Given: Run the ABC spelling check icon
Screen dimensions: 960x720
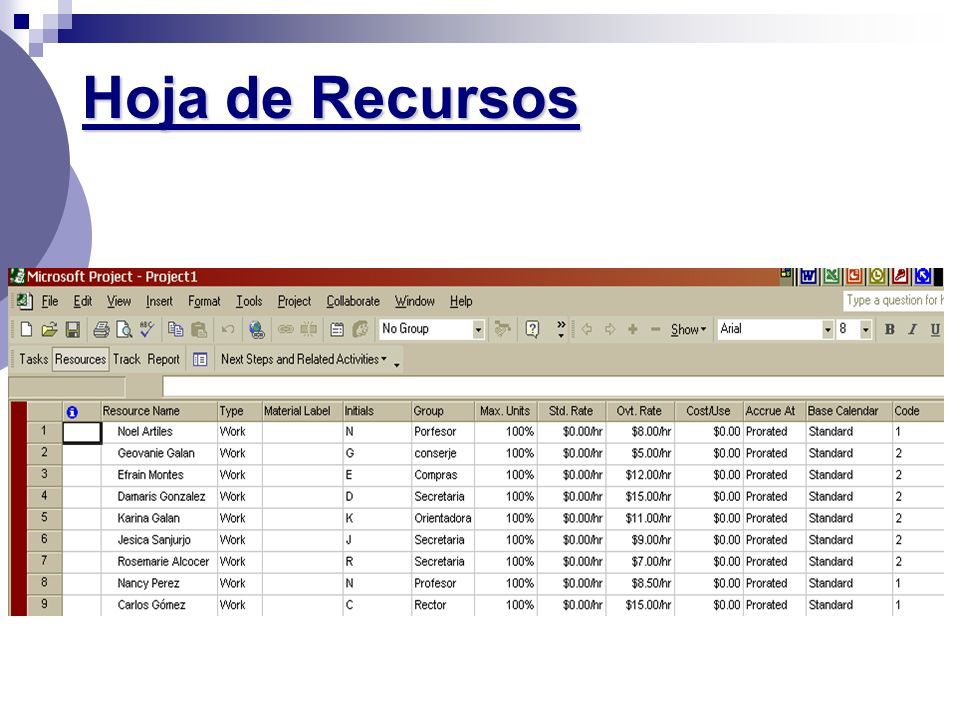Looking at the screenshot, I should [x=147, y=329].
